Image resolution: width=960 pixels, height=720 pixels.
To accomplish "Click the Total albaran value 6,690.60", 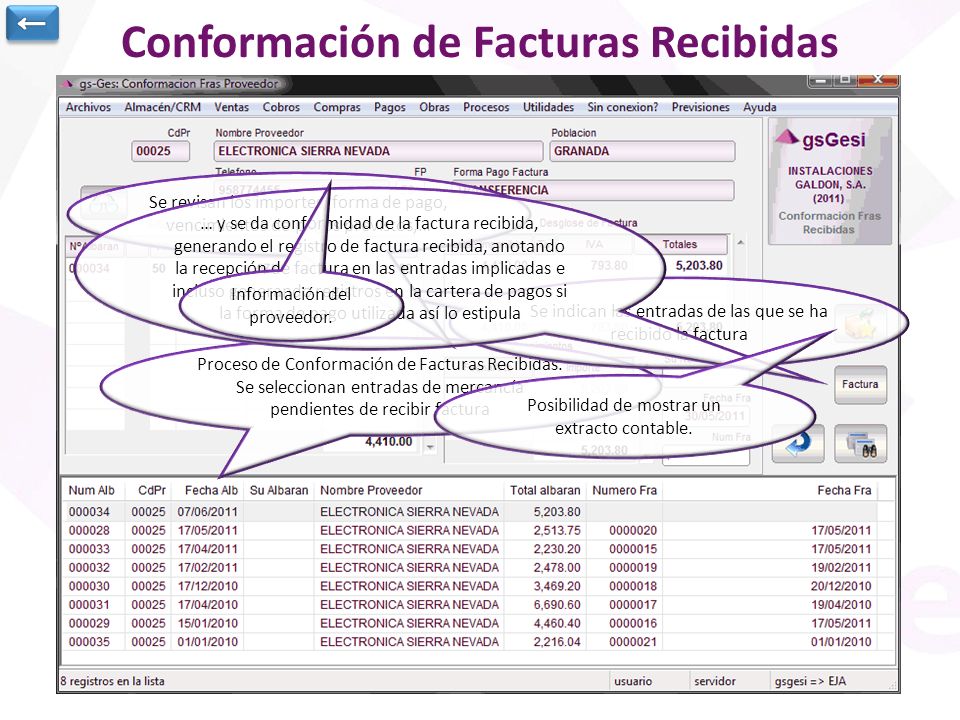I will point(557,605).
